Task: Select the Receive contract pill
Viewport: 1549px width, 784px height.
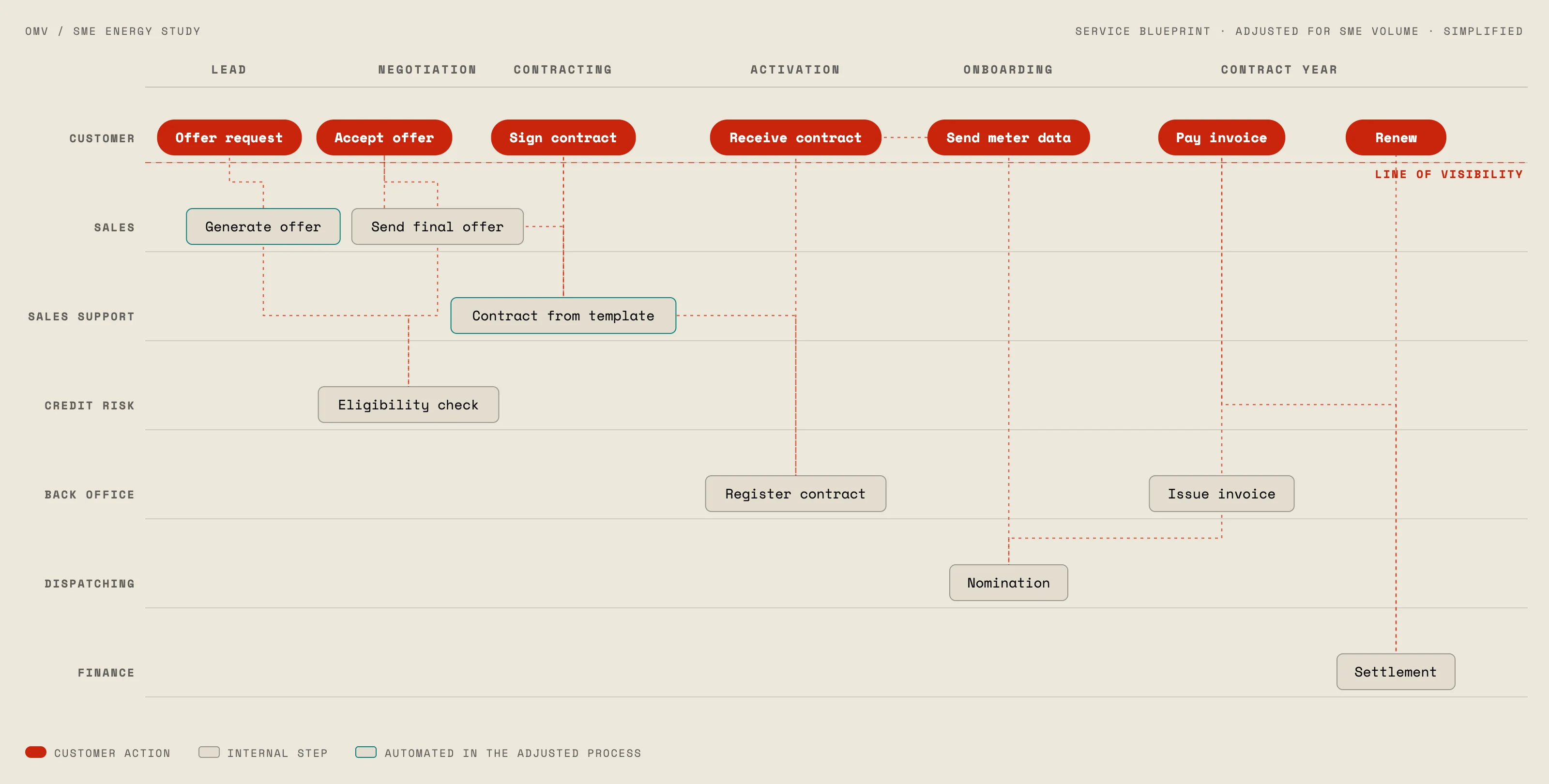Action: 795,137
